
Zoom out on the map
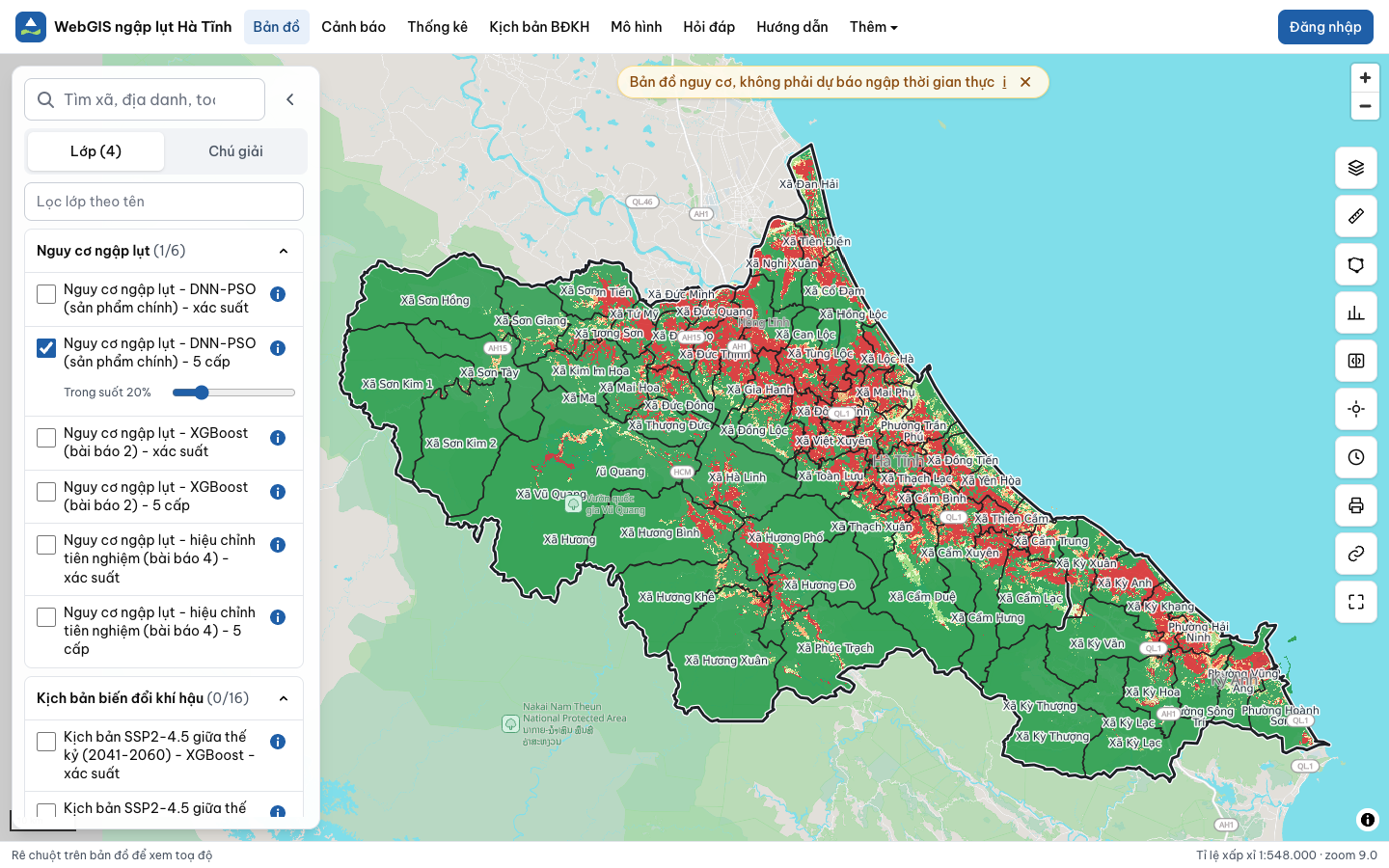[x=1365, y=106]
